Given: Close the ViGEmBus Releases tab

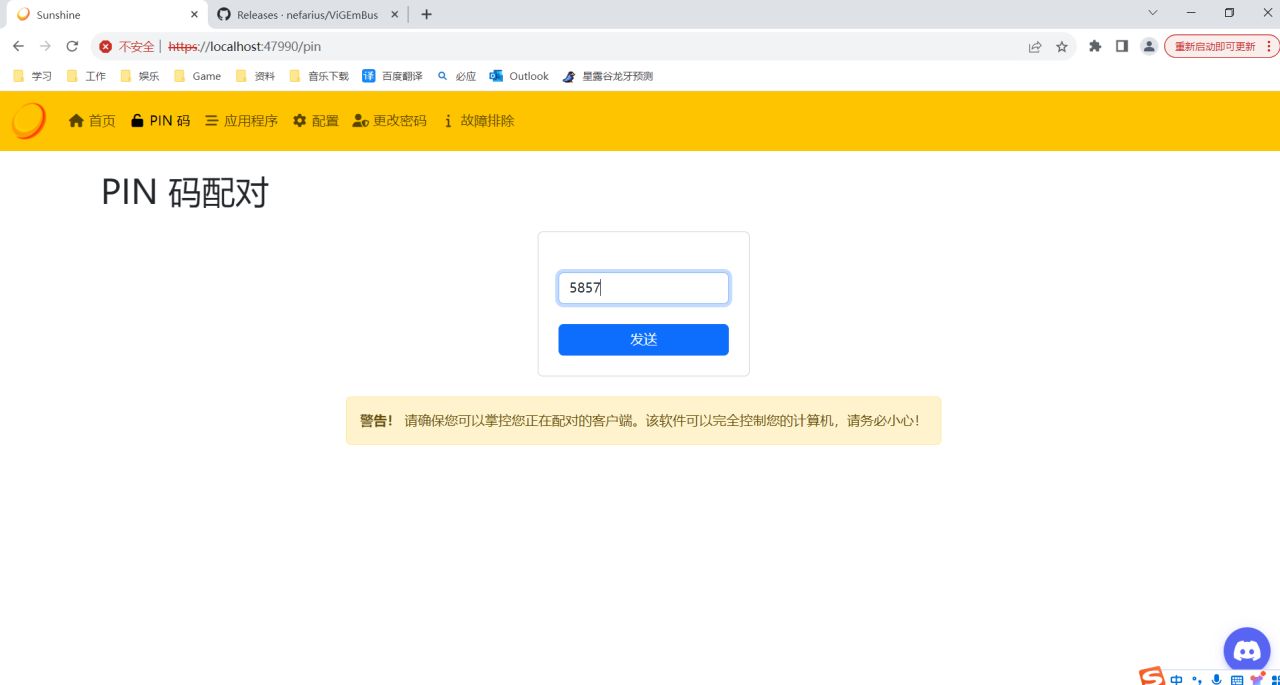Looking at the screenshot, I should pos(394,15).
